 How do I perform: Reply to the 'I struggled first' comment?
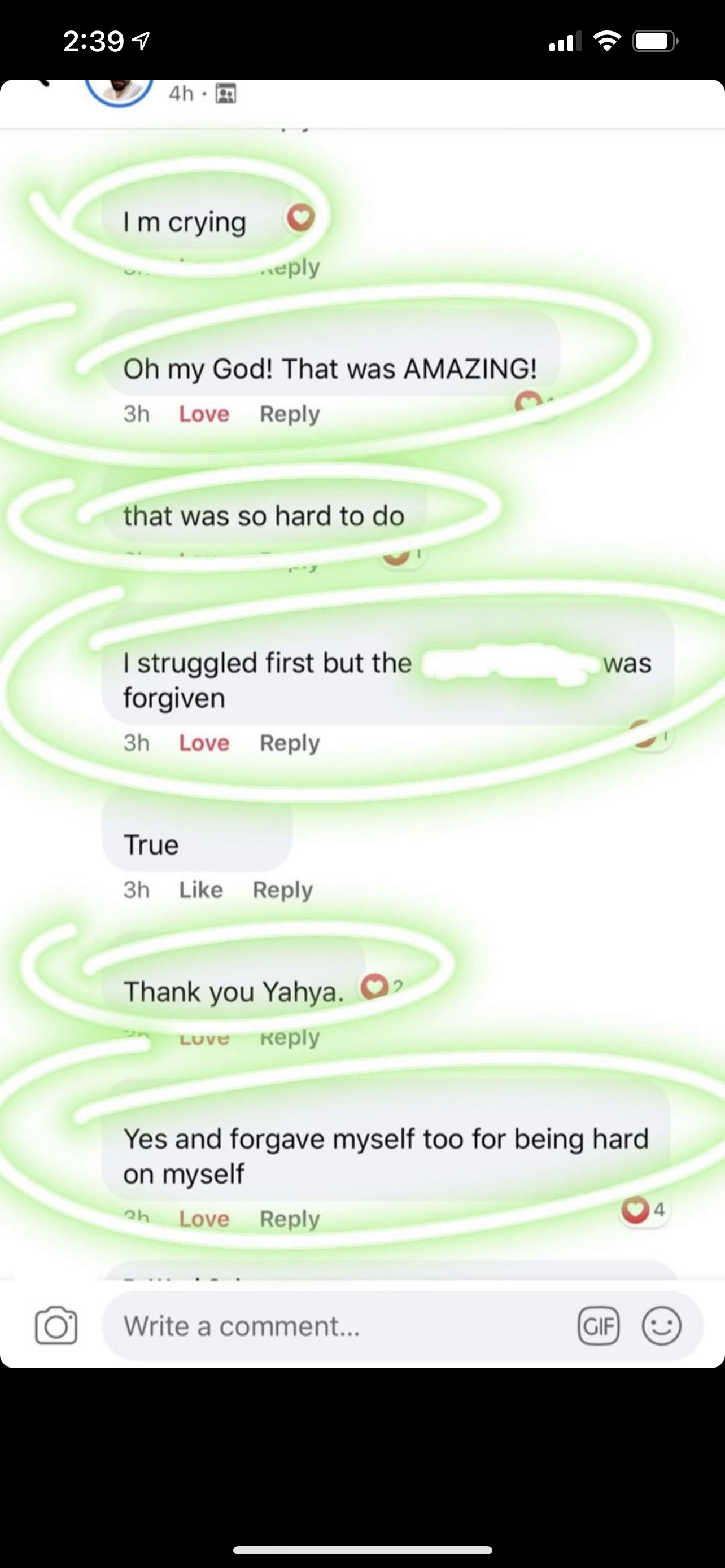click(x=290, y=744)
